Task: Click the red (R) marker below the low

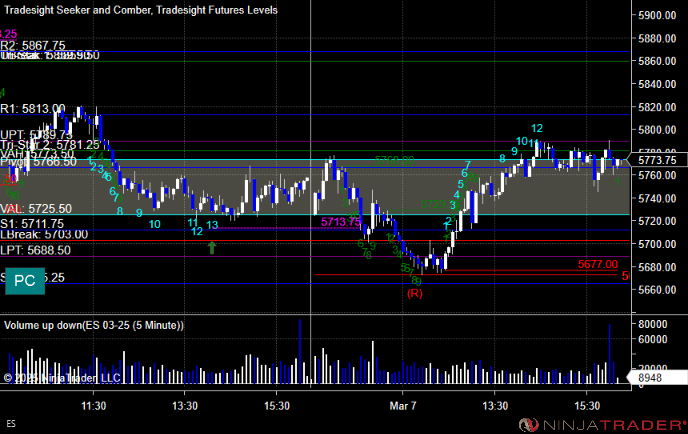Action: (415, 293)
